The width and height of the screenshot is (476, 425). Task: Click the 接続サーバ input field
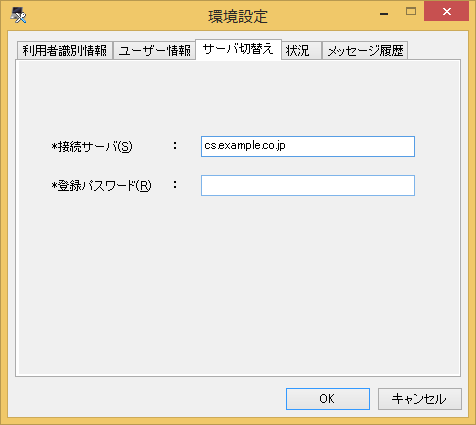[308, 146]
